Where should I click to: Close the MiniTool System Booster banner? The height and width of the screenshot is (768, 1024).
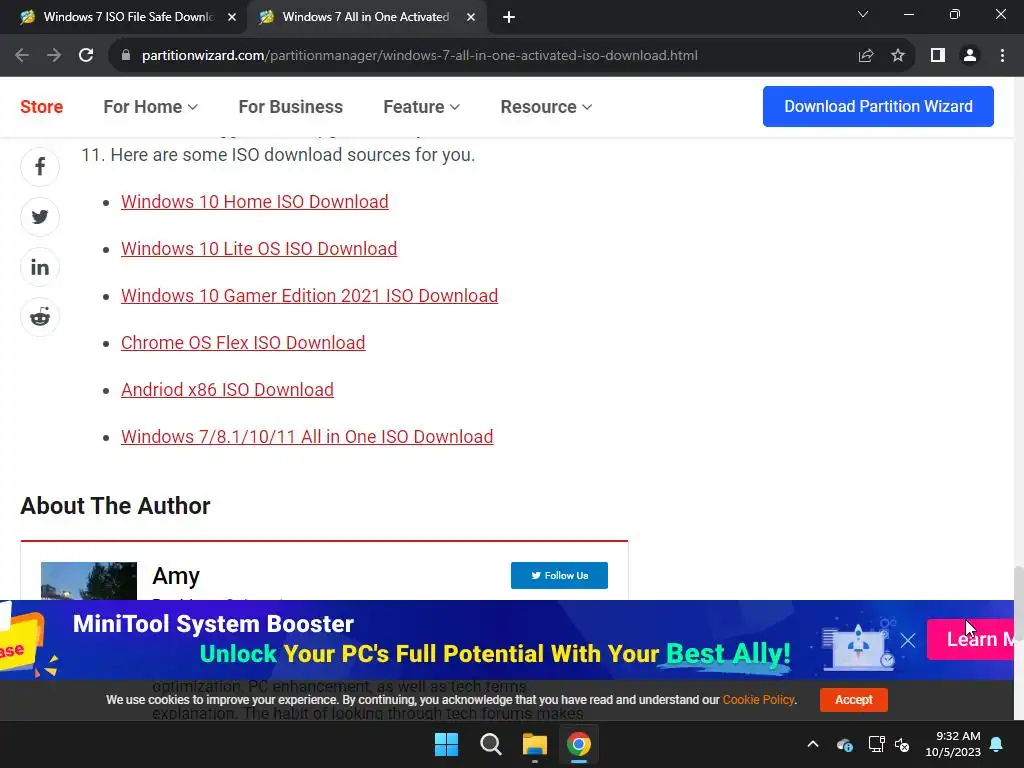[x=908, y=640]
